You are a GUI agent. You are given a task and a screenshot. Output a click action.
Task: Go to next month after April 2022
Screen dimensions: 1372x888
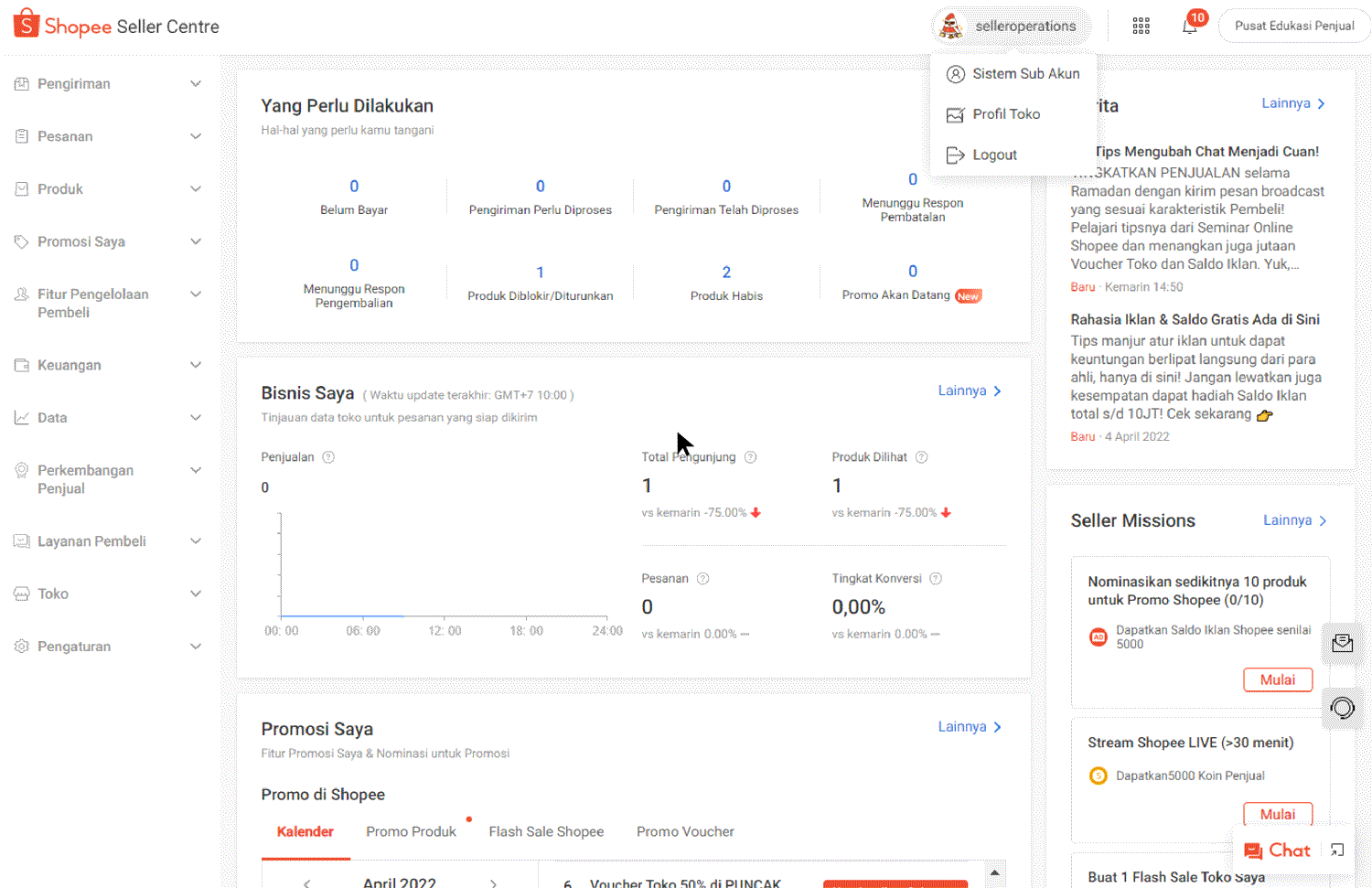click(493, 883)
